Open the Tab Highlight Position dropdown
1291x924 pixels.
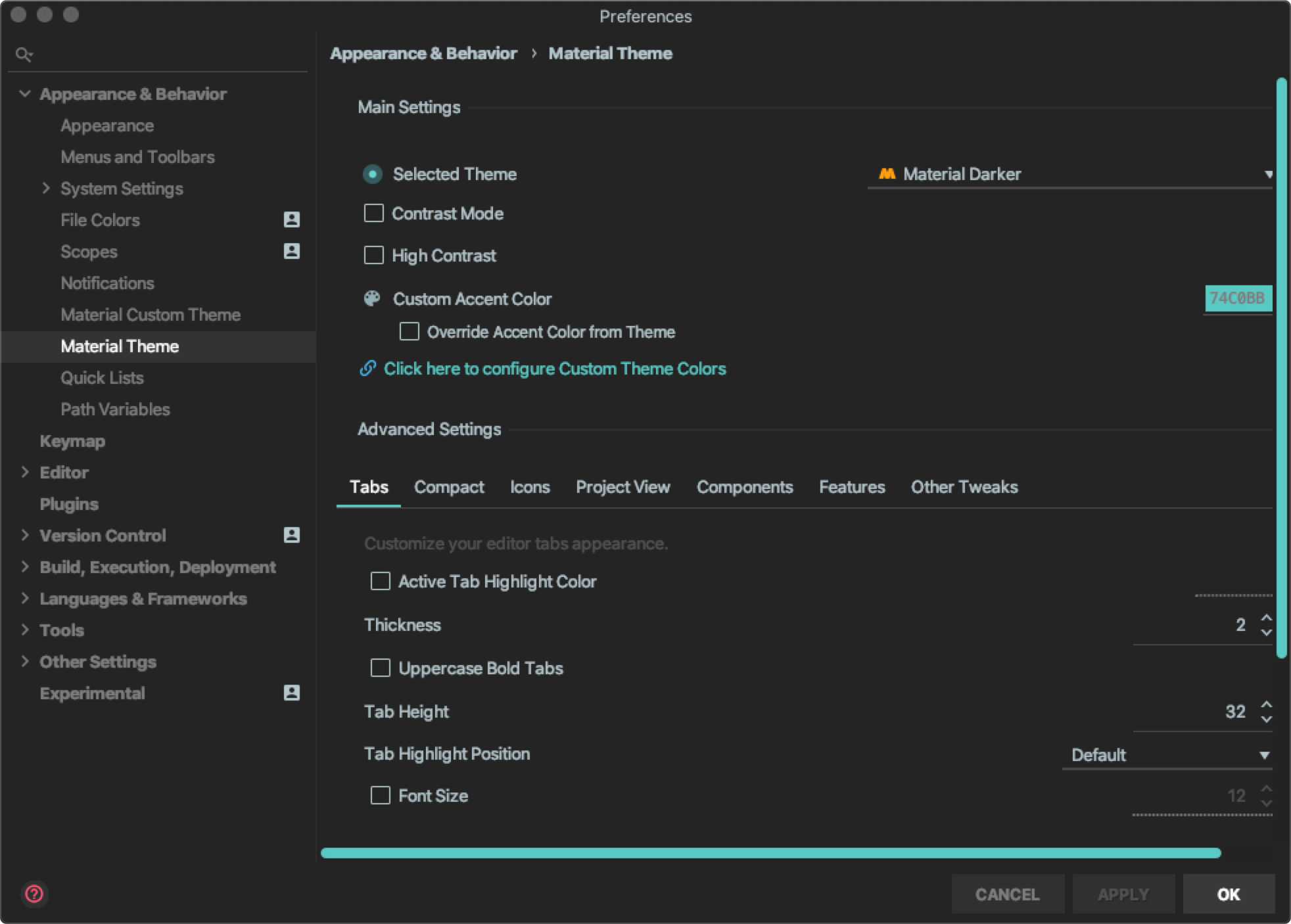coord(1167,754)
